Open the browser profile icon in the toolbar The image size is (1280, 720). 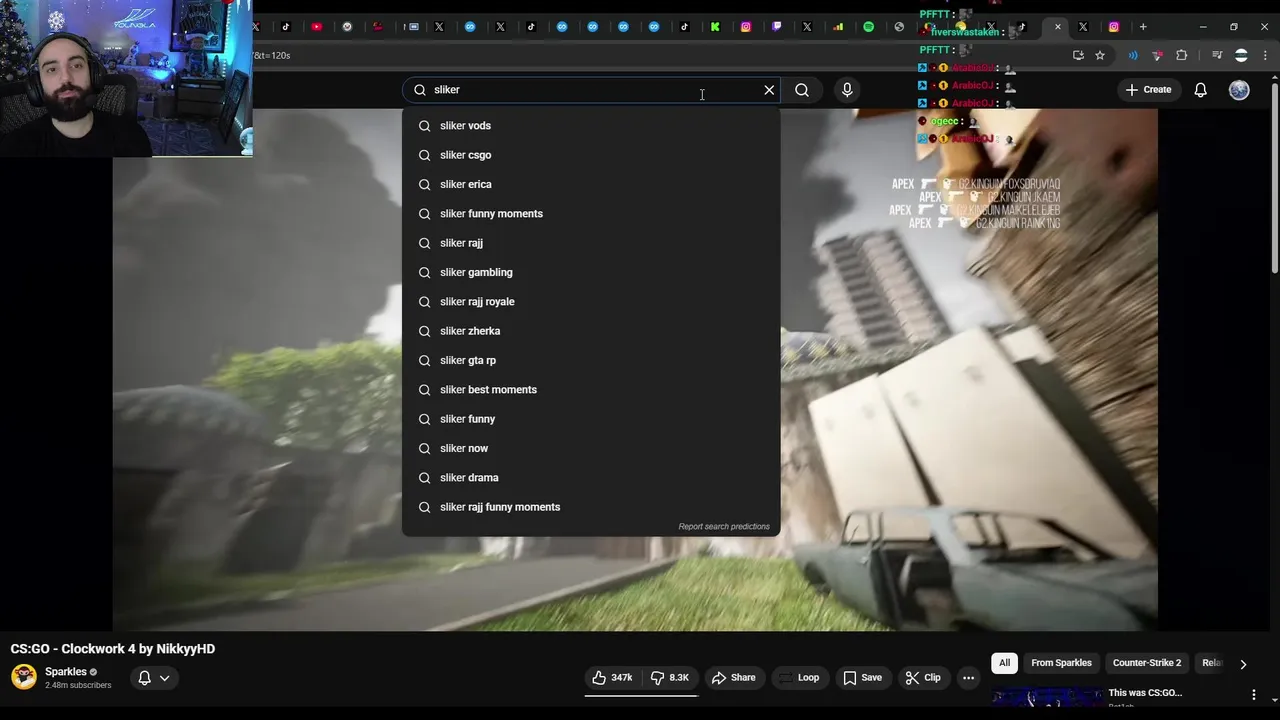(x=1241, y=55)
